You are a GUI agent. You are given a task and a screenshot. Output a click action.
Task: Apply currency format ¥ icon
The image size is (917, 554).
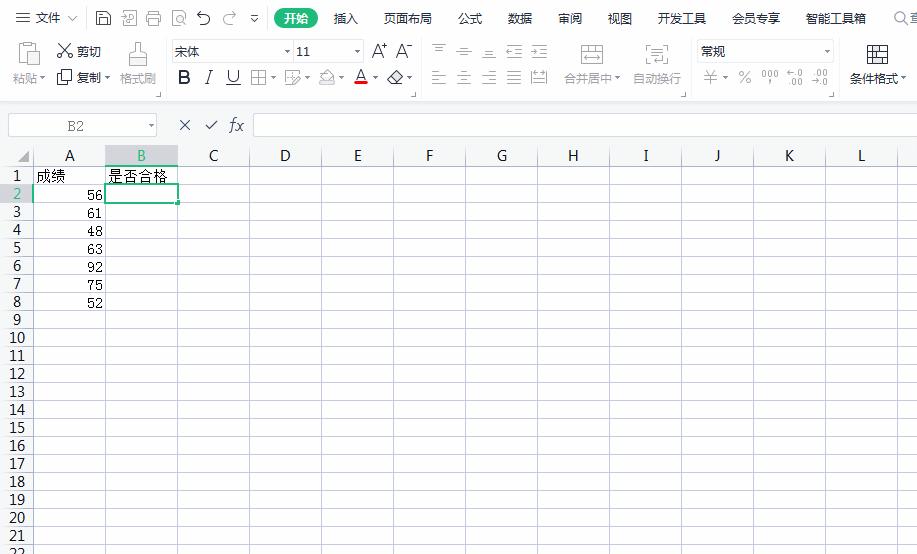711,77
